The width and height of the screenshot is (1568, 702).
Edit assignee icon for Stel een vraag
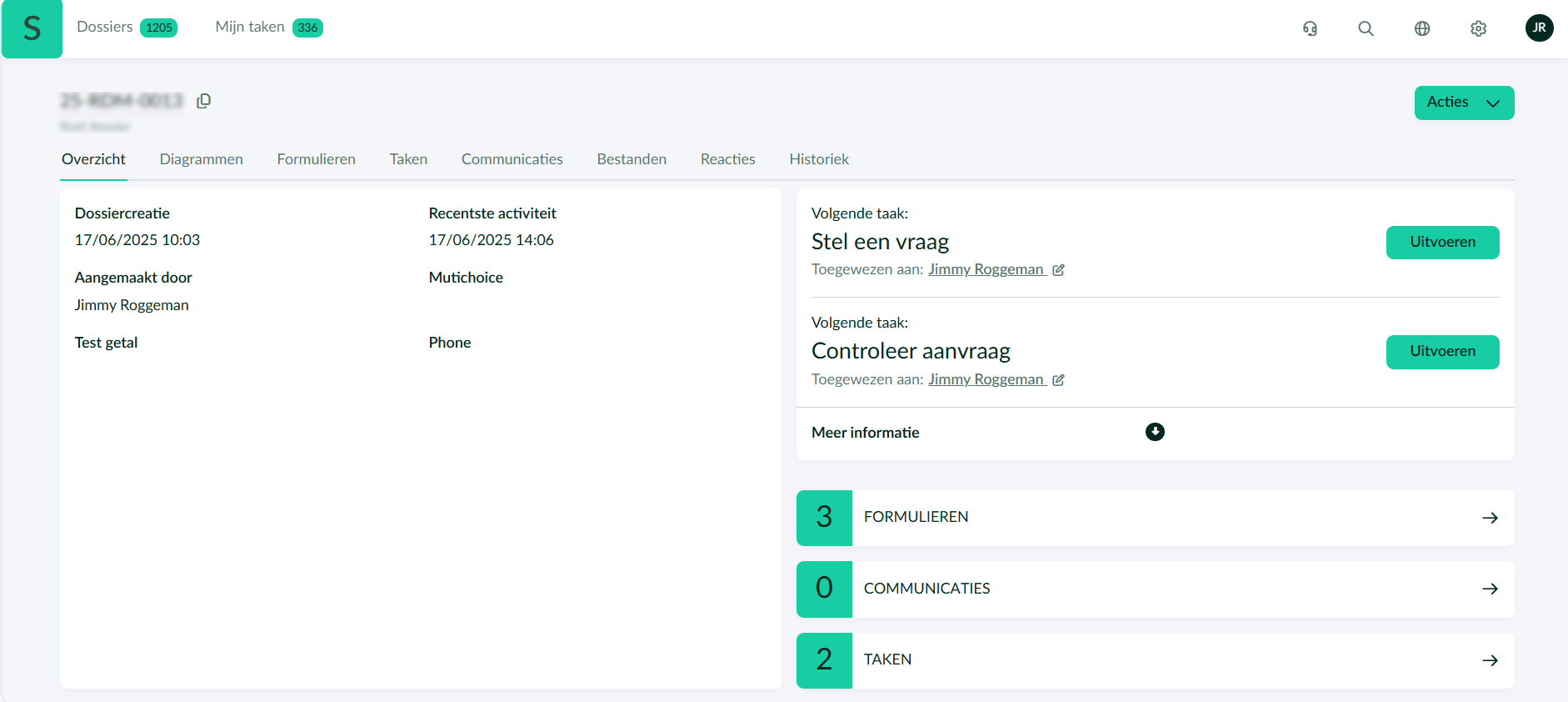pos(1058,270)
